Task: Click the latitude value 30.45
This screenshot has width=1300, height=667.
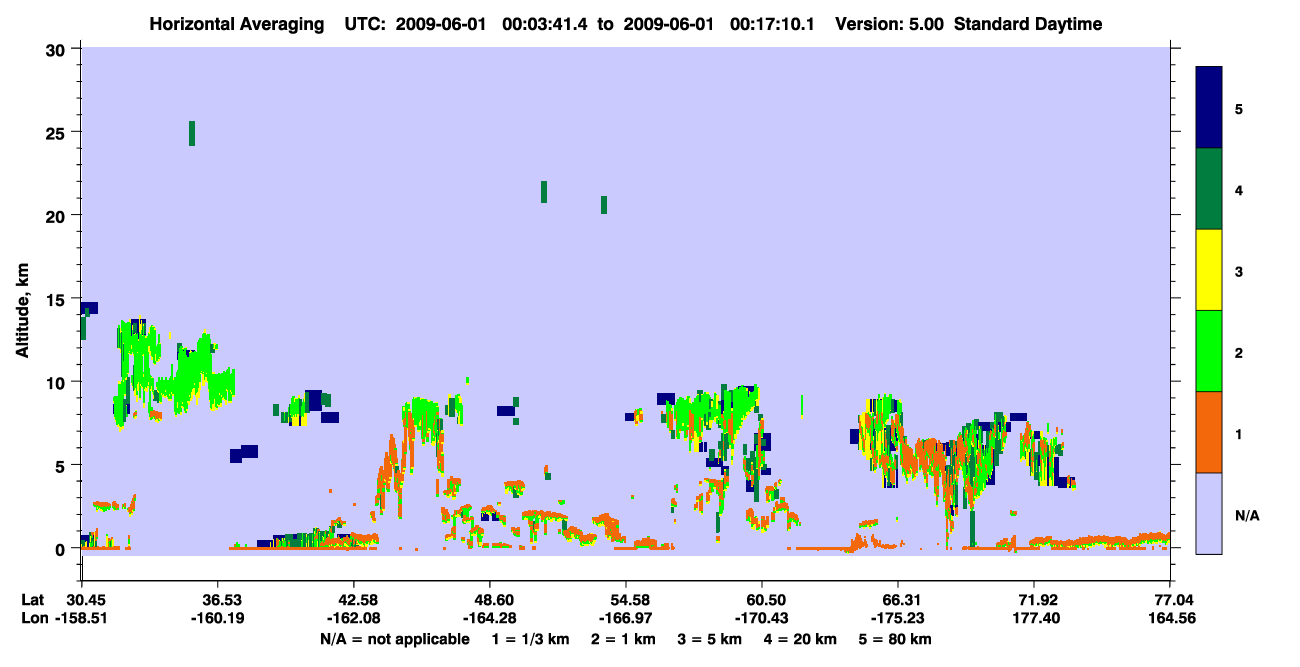Action: tap(87, 600)
